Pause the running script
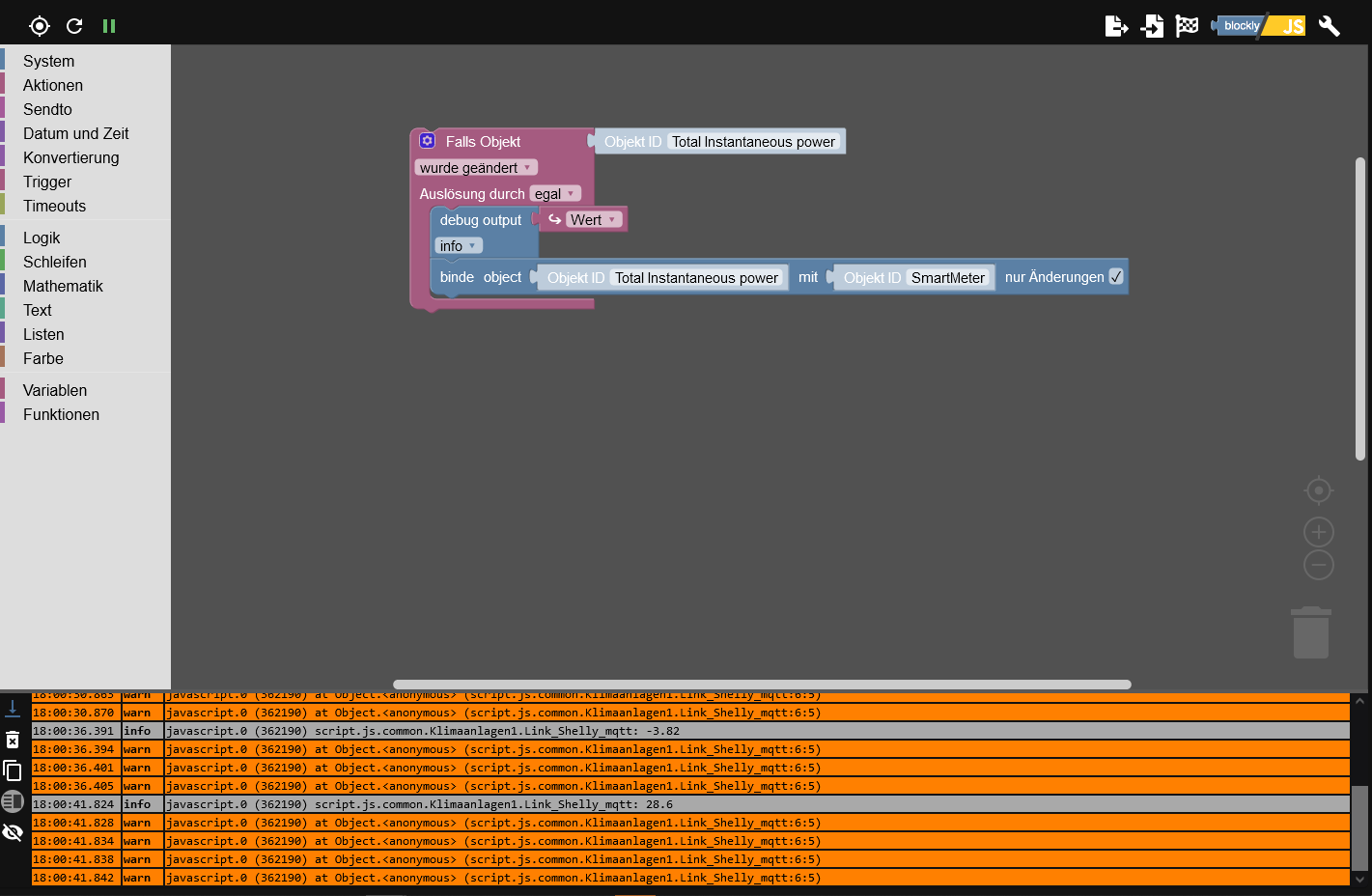The height and width of the screenshot is (896, 1372). click(x=109, y=26)
